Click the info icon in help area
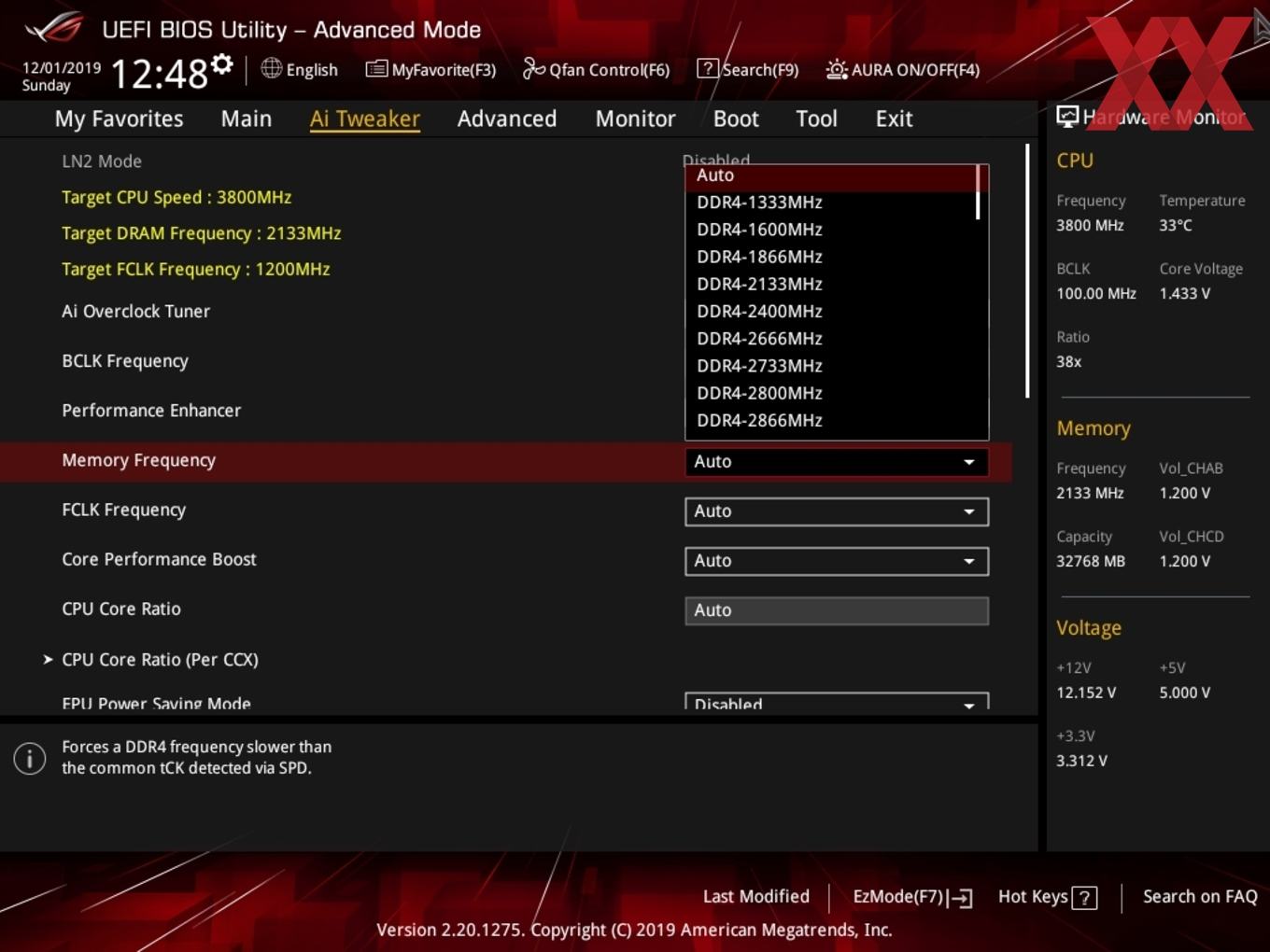The width and height of the screenshot is (1270, 952). coord(30,758)
